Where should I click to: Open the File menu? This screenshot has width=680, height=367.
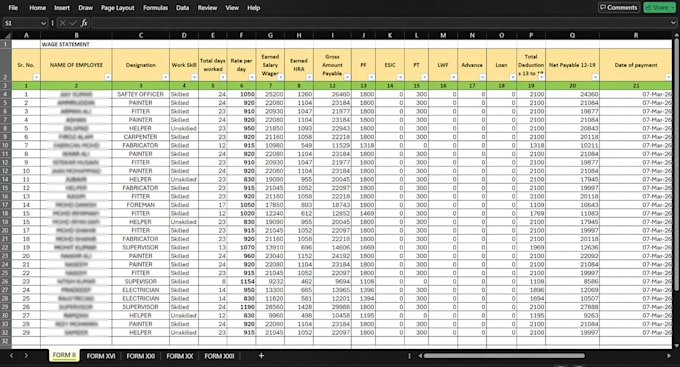click(13, 8)
